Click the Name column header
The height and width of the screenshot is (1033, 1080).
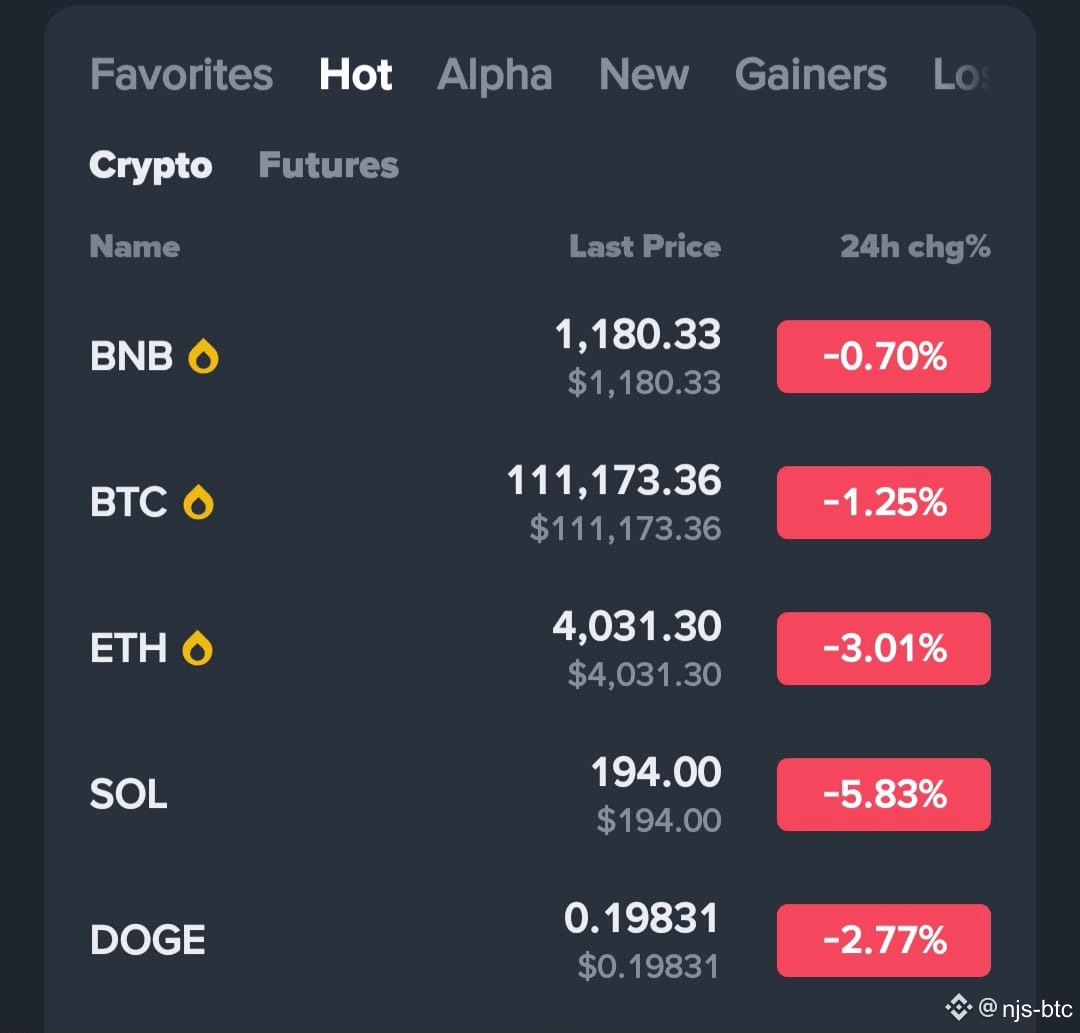click(x=135, y=246)
